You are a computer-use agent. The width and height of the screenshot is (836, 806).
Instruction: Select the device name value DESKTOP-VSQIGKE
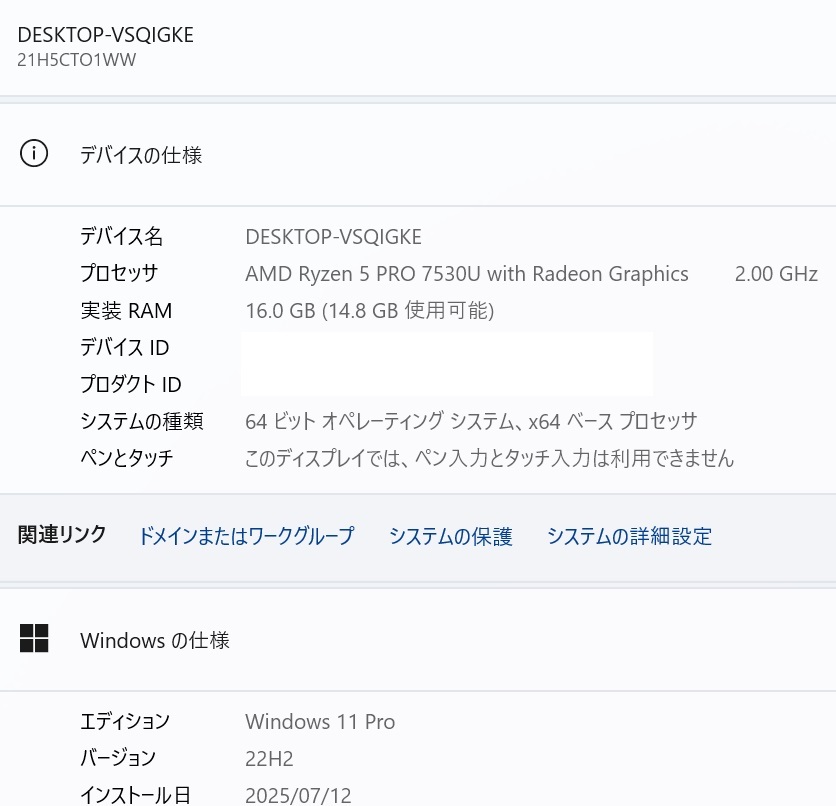point(333,237)
